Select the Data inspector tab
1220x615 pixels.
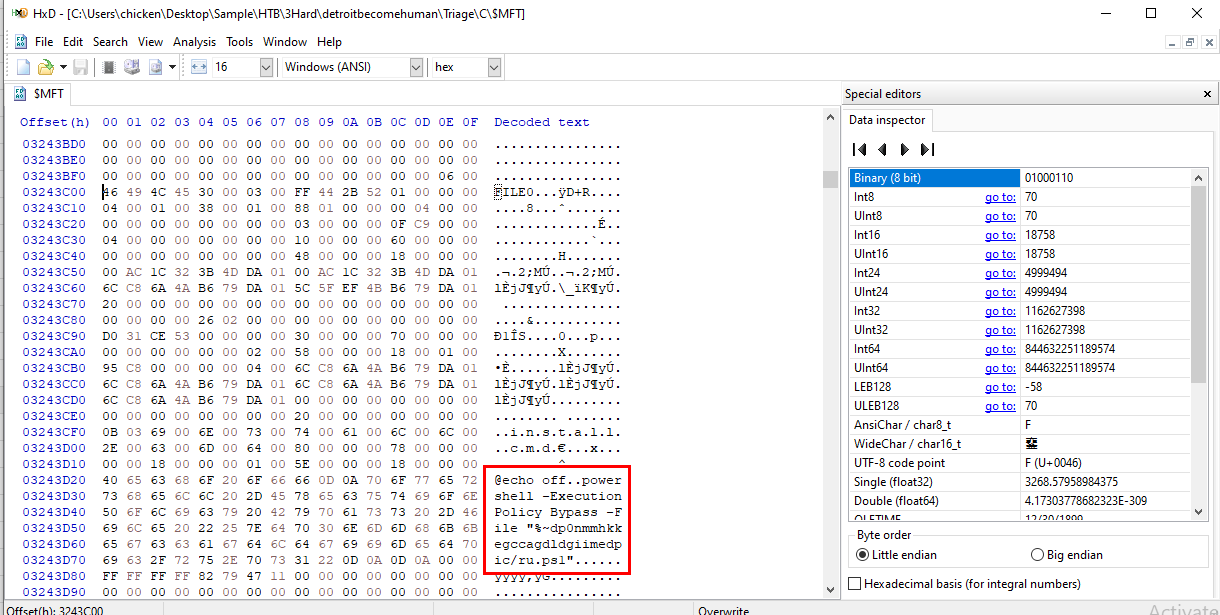(888, 120)
